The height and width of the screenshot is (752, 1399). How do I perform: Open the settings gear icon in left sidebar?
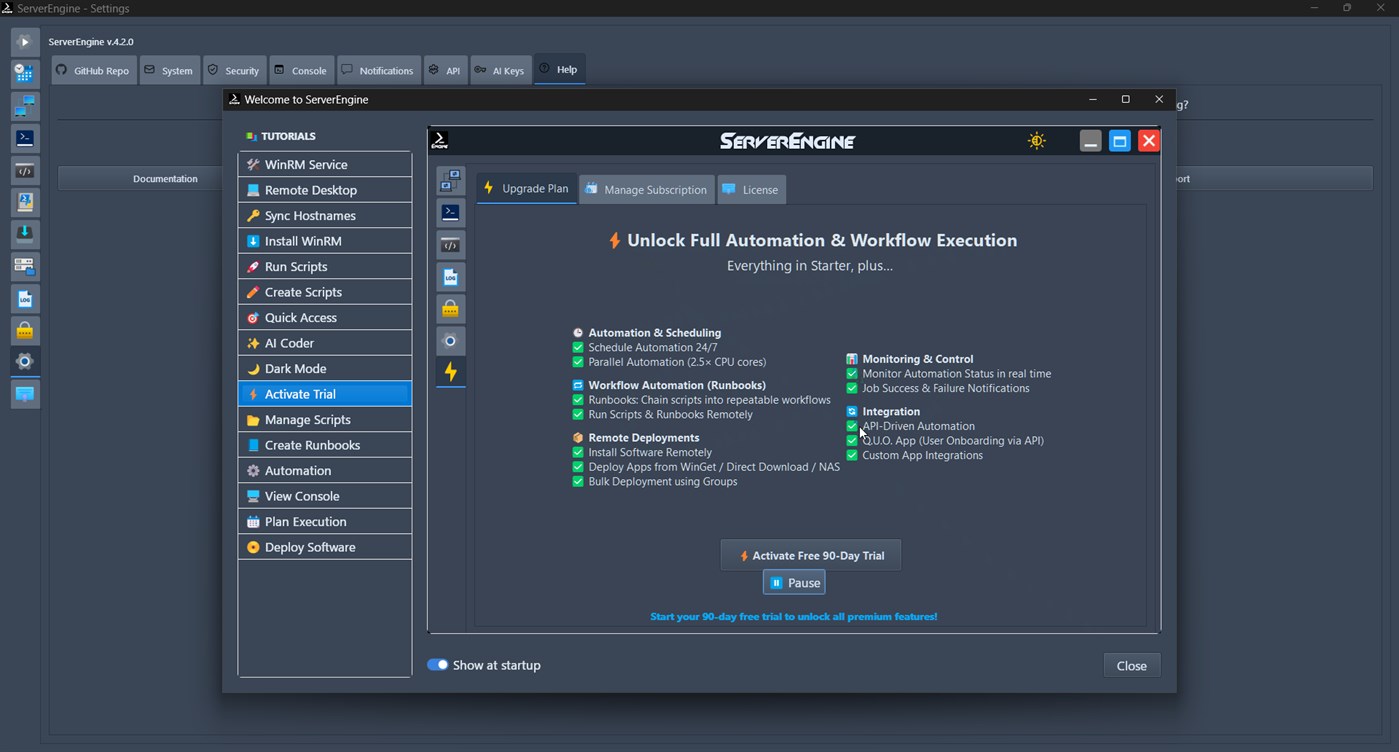pyautogui.click(x=24, y=361)
